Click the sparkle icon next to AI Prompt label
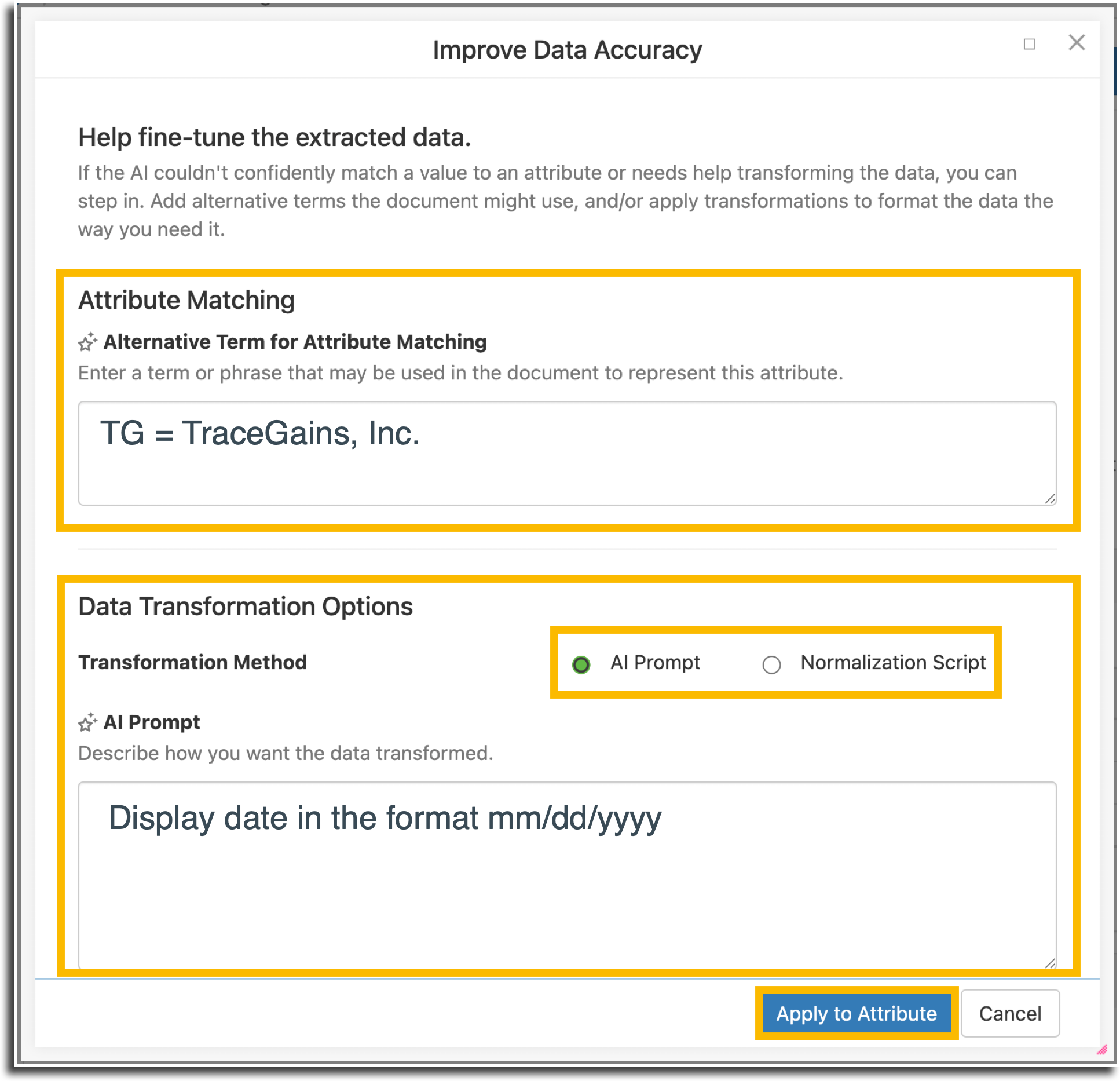The height and width of the screenshot is (1081, 1120). pyautogui.click(x=87, y=722)
